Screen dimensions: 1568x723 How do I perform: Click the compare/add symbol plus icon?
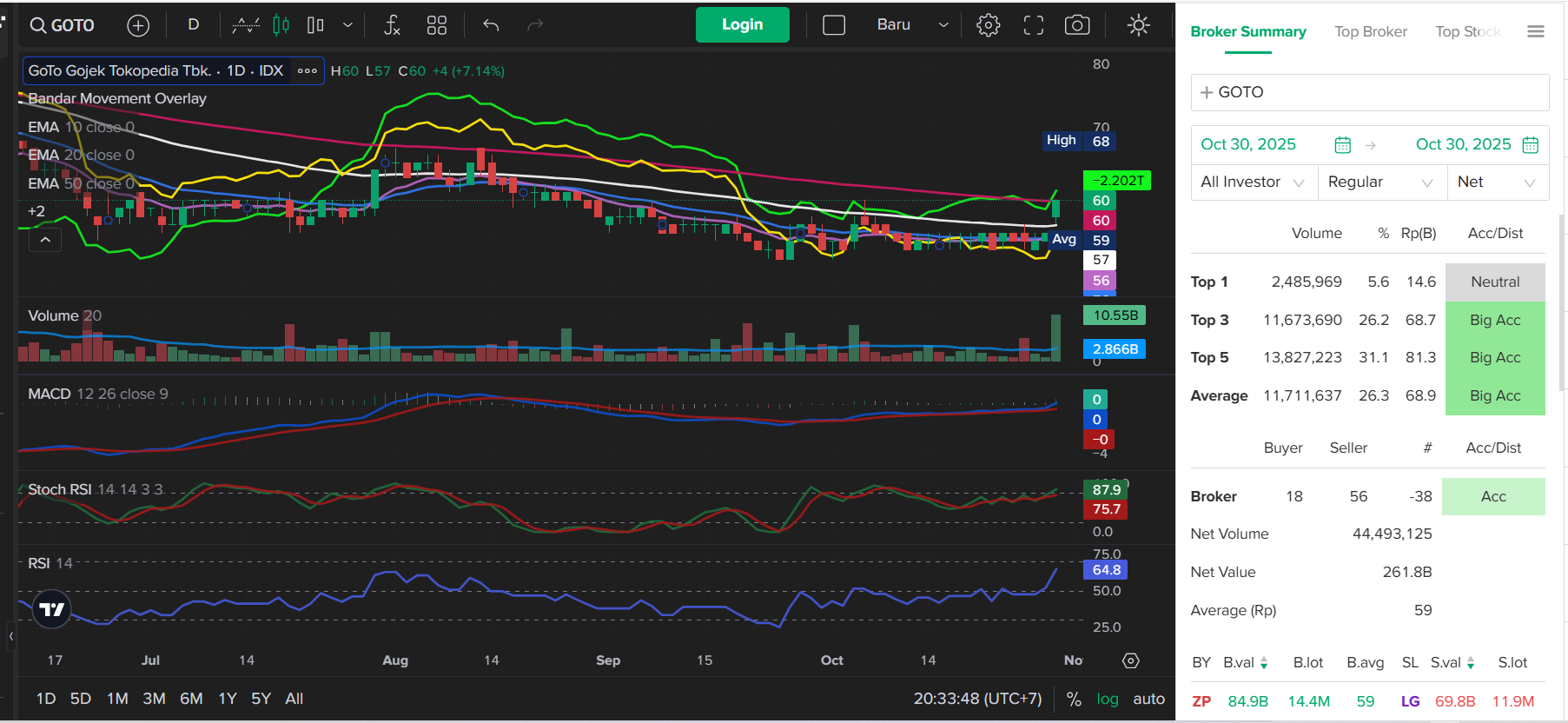138,25
